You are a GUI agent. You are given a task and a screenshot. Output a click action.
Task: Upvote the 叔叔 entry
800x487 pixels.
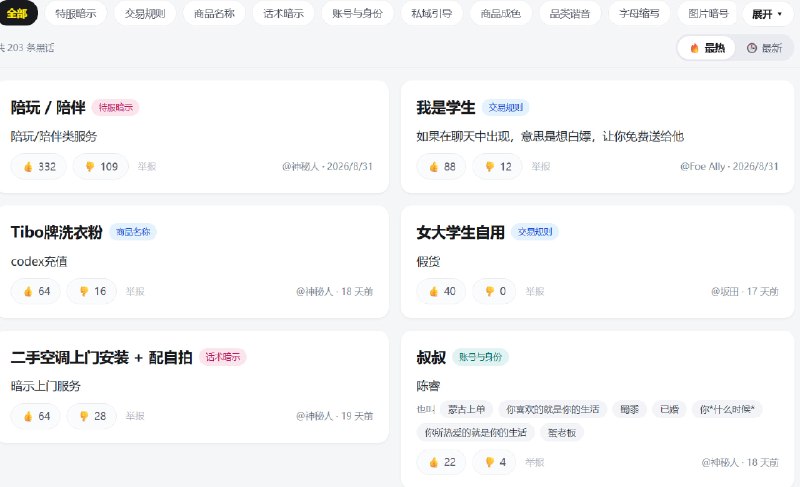(441, 462)
